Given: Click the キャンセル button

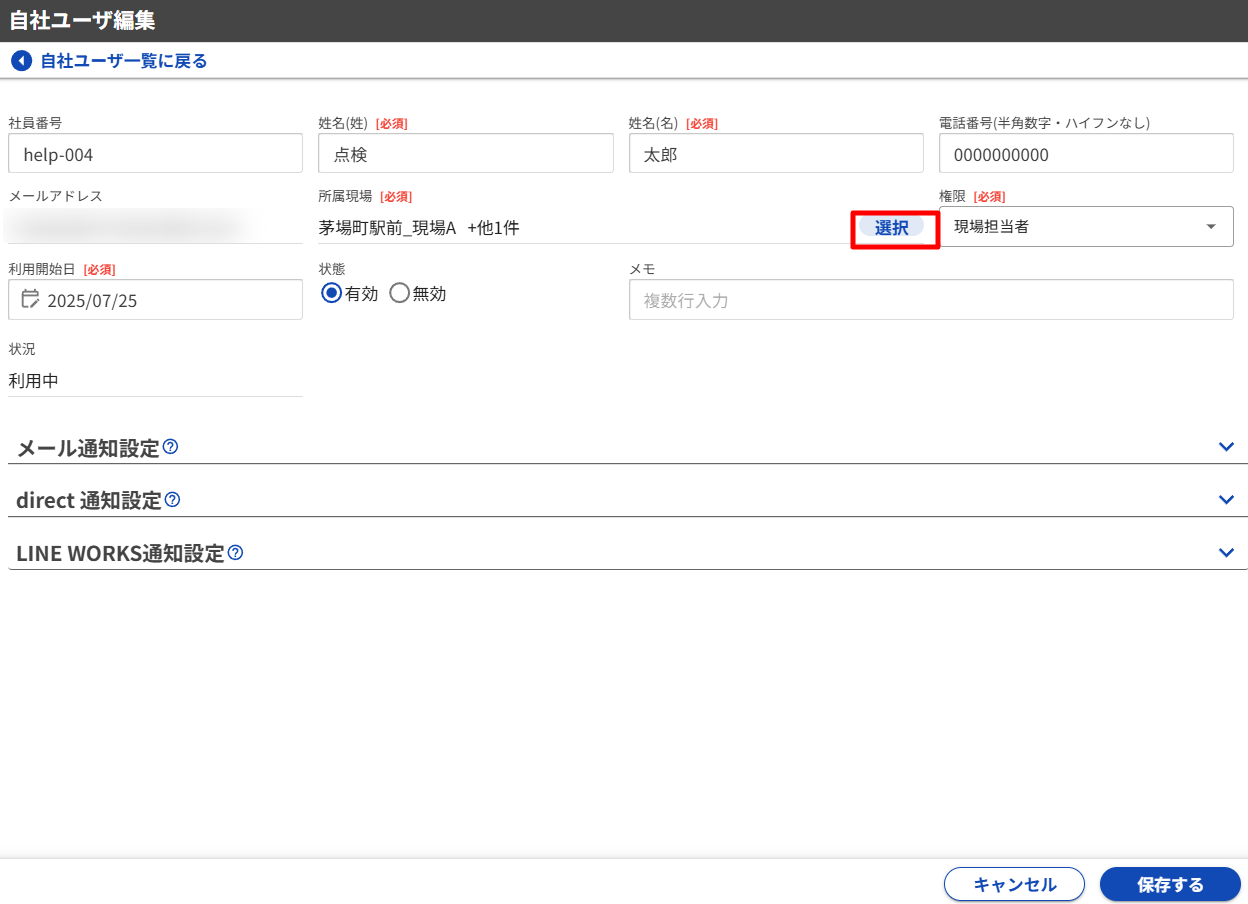Looking at the screenshot, I should click(x=1014, y=884).
